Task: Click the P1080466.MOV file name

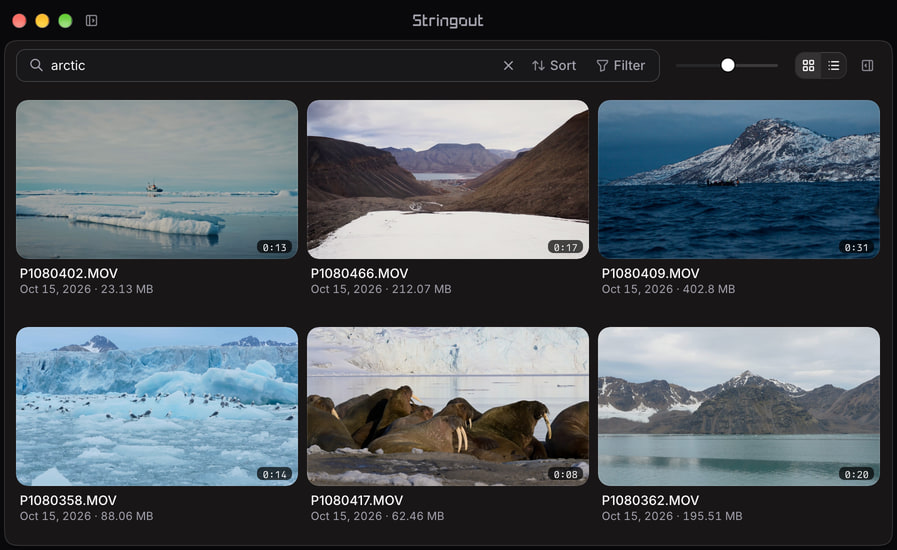Action: pyautogui.click(x=359, y=274)
